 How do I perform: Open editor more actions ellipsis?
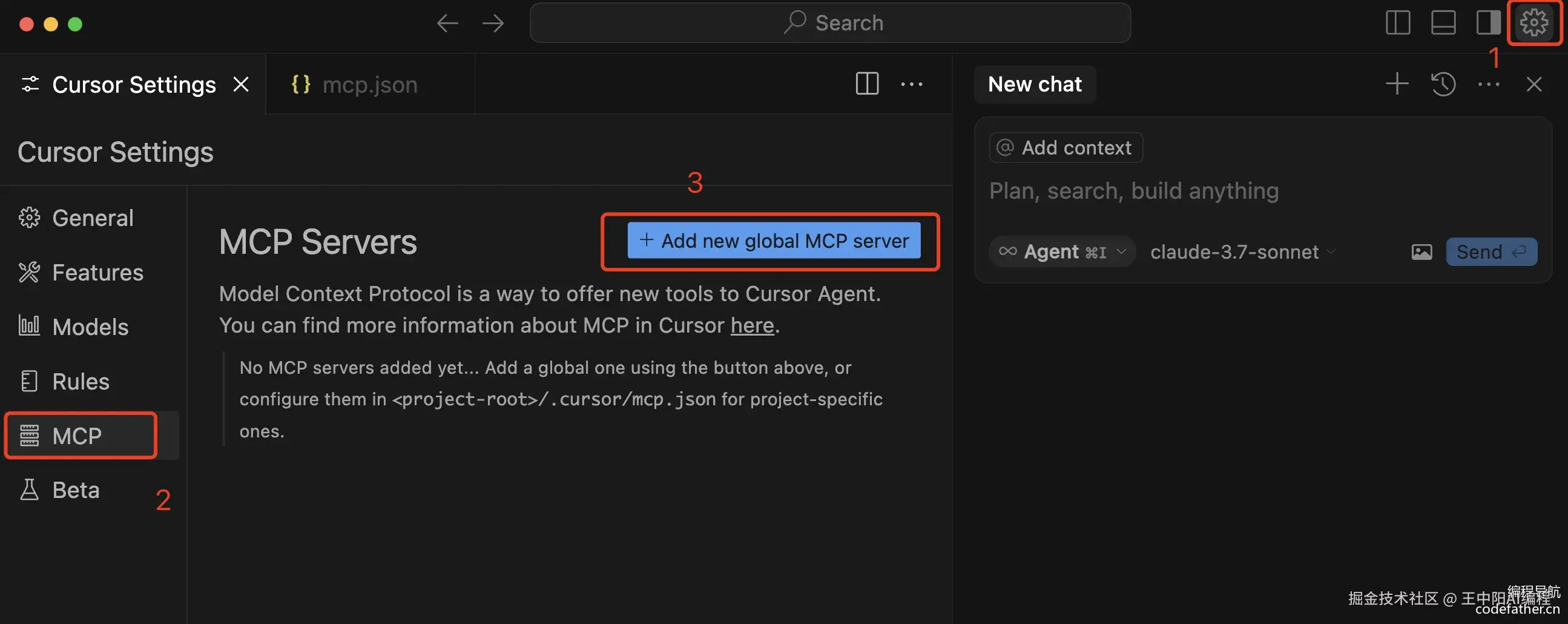pyautogui.click(x=911, y=84)
